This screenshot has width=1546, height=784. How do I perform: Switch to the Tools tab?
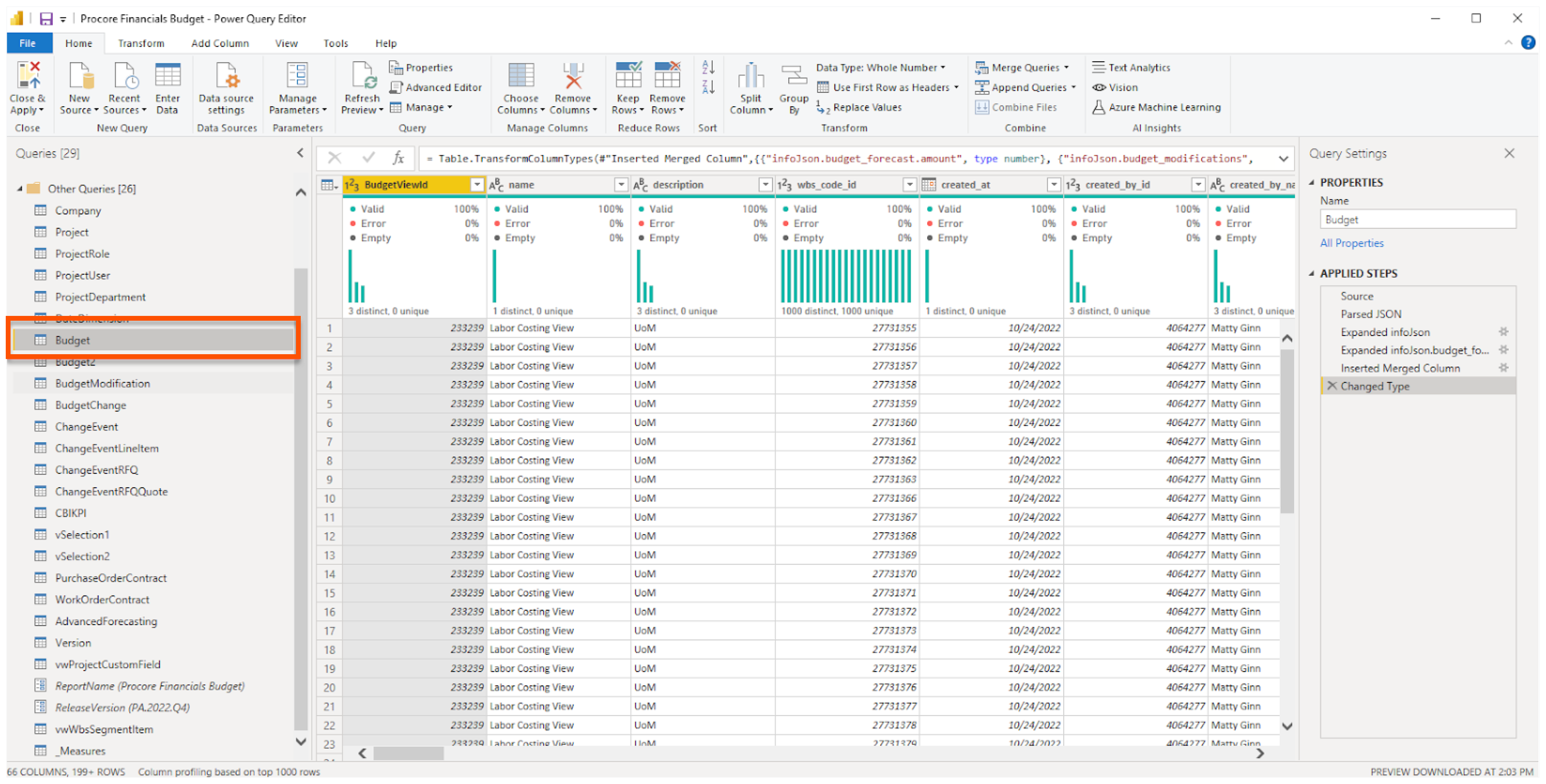tap(335, 43)
